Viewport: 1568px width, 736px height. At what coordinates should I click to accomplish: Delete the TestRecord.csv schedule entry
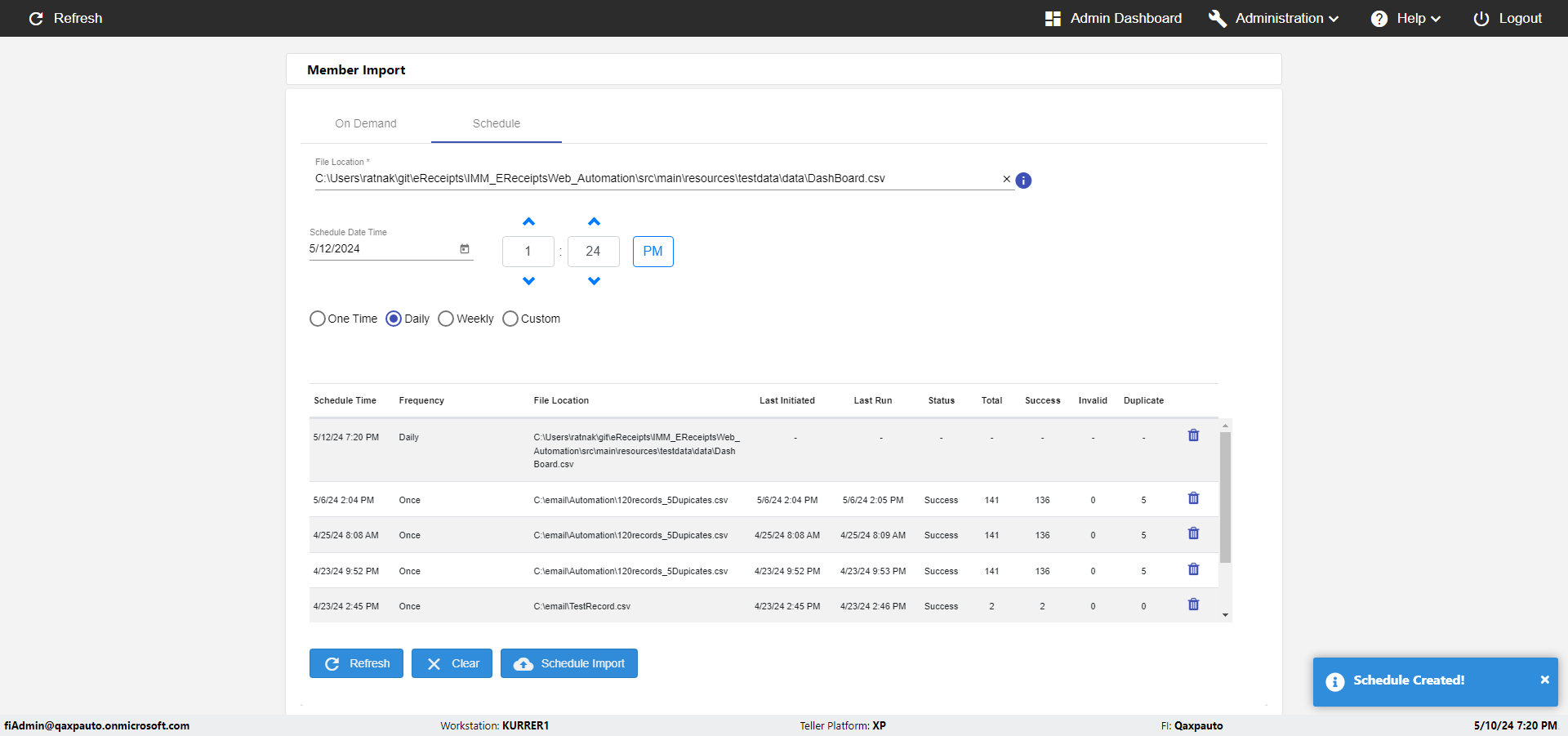click(x=1193, y=604)
